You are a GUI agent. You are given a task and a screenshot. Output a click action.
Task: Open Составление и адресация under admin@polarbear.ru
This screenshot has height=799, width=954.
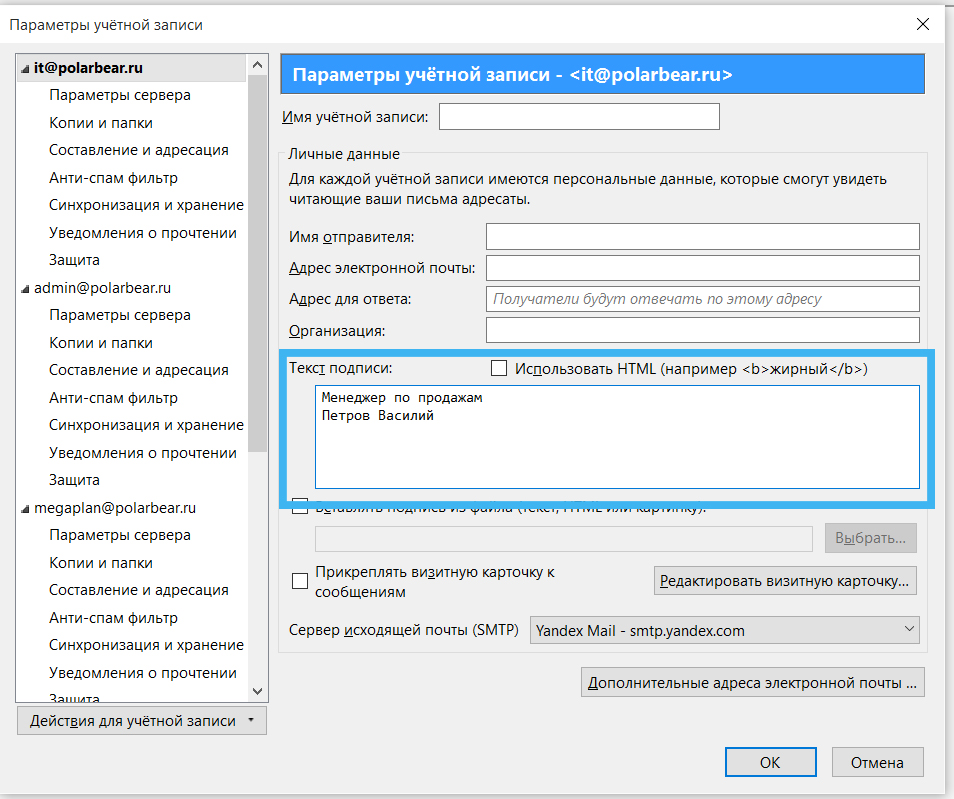(139, 370)
